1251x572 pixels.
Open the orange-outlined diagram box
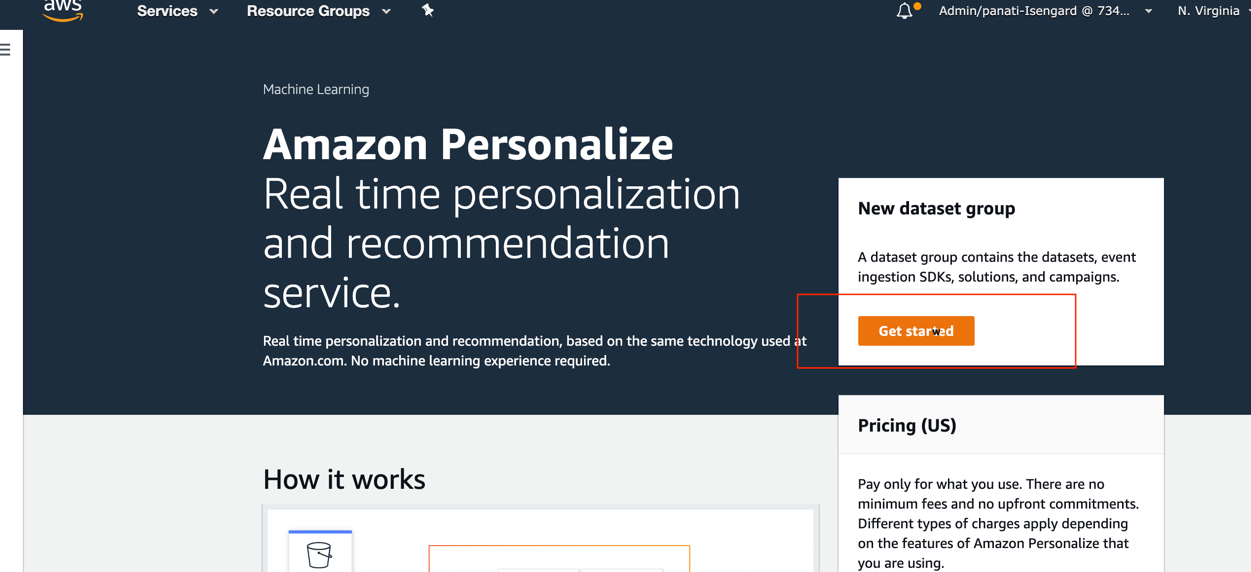click(x=559, y=558)
